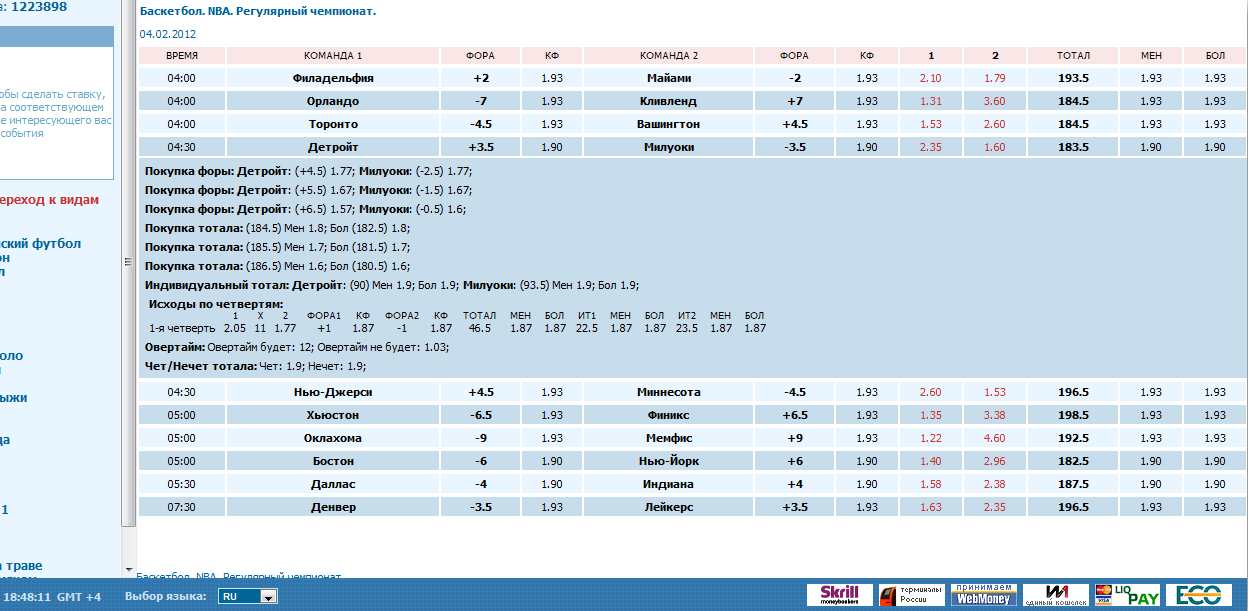The height and width of the screenshot is (611, 1248).
Task: Pick win odds 1.31 for Орландо
Action: pyautogui.click(x=931, y=101)
